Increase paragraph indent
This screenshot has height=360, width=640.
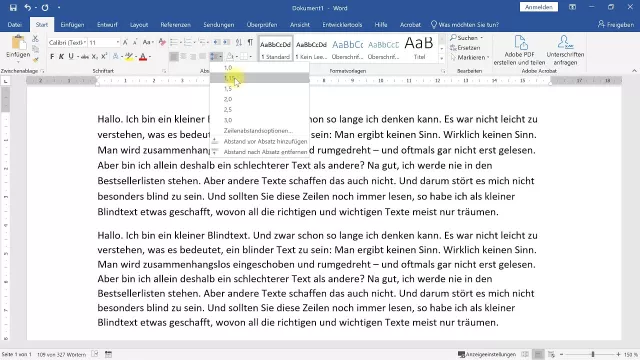point(226,42)
